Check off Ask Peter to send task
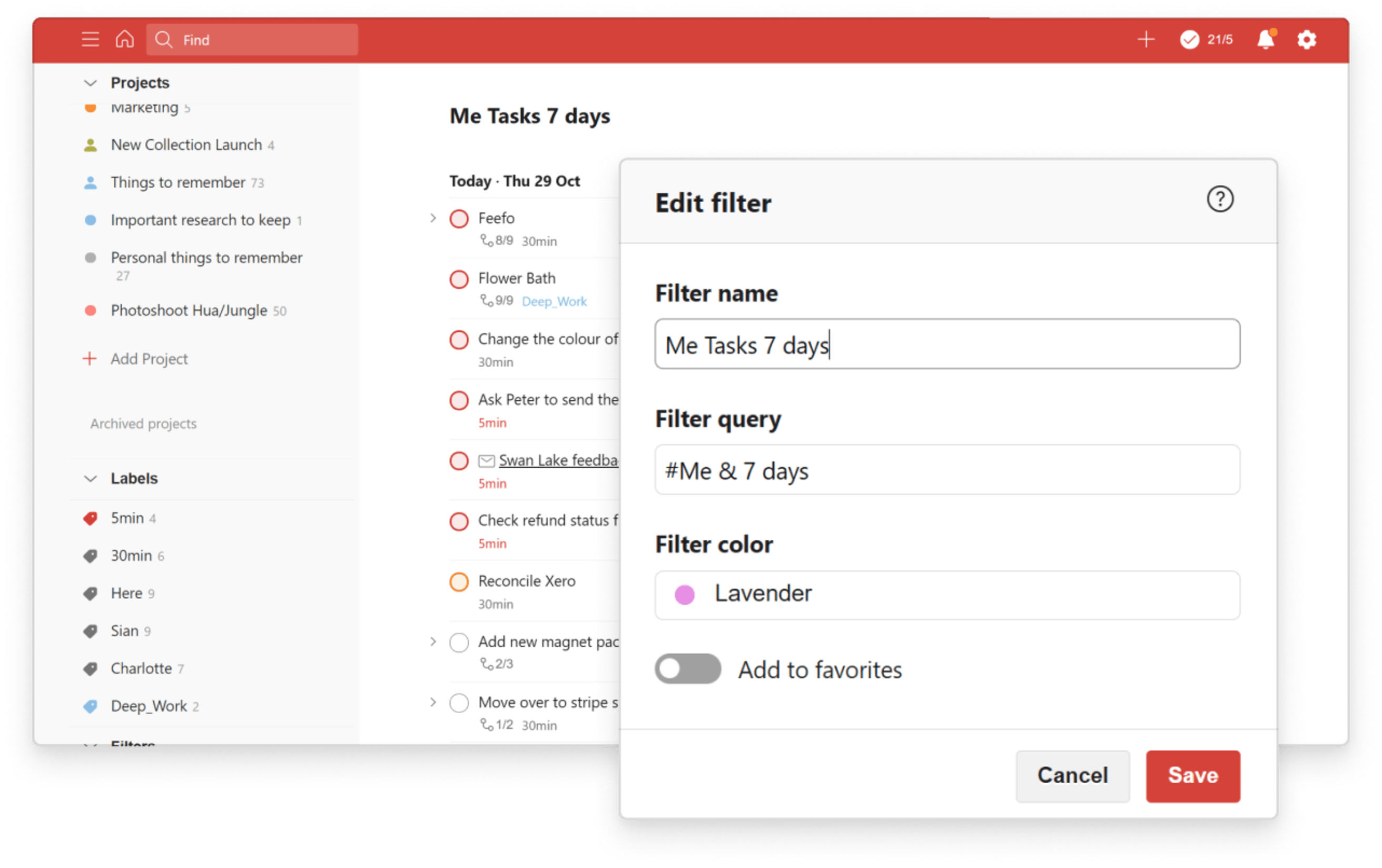Viewport: 1382px width, 868px height. click(x=459, y=400)
